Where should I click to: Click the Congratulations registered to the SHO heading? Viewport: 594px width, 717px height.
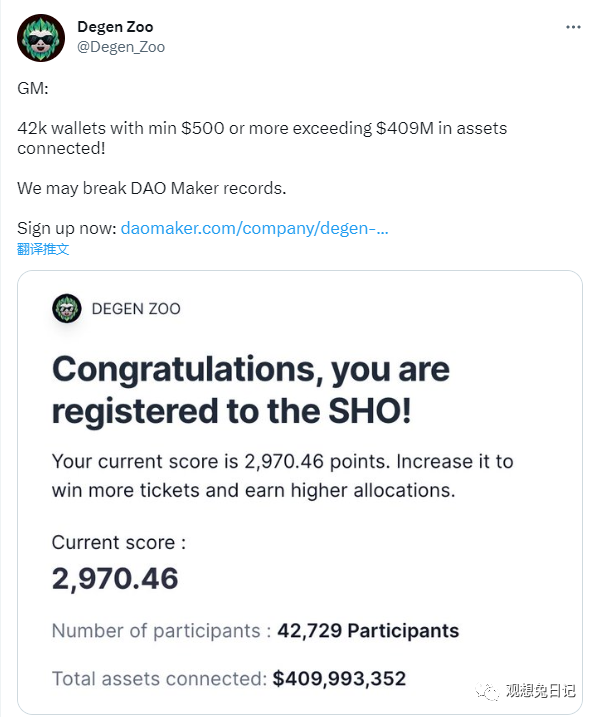pyautogui.click(x=251, y=390)
